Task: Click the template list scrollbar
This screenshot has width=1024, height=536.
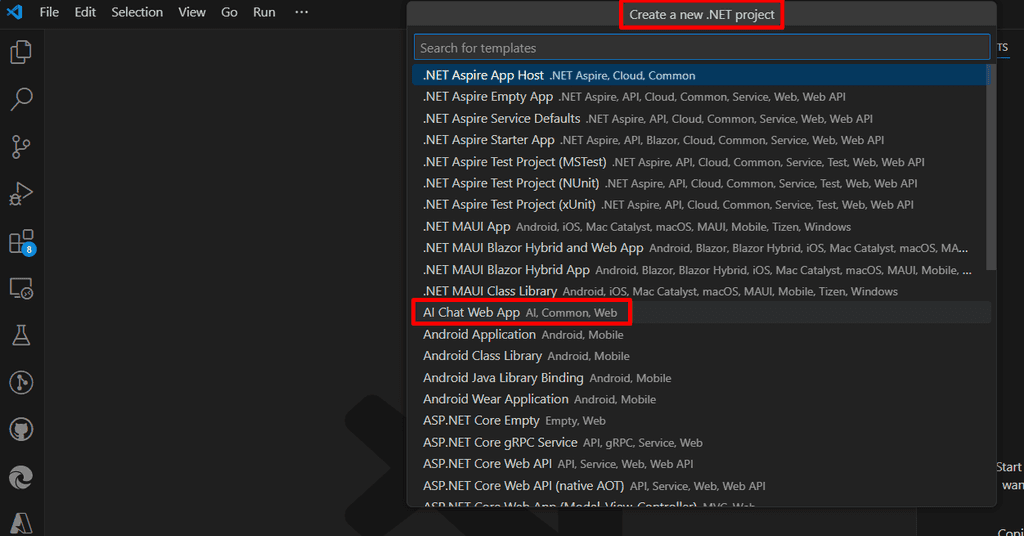Action: [991, 167]
